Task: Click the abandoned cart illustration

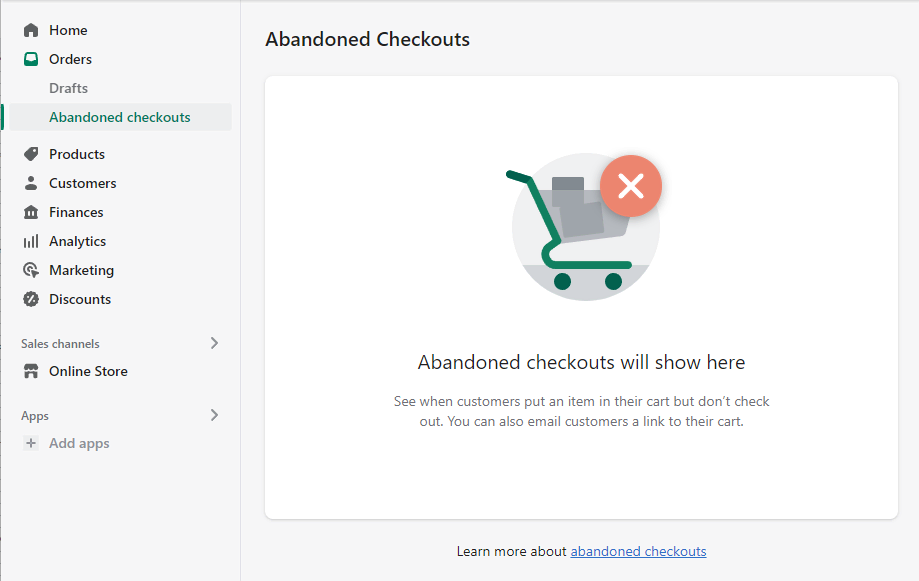Action: 582,228
